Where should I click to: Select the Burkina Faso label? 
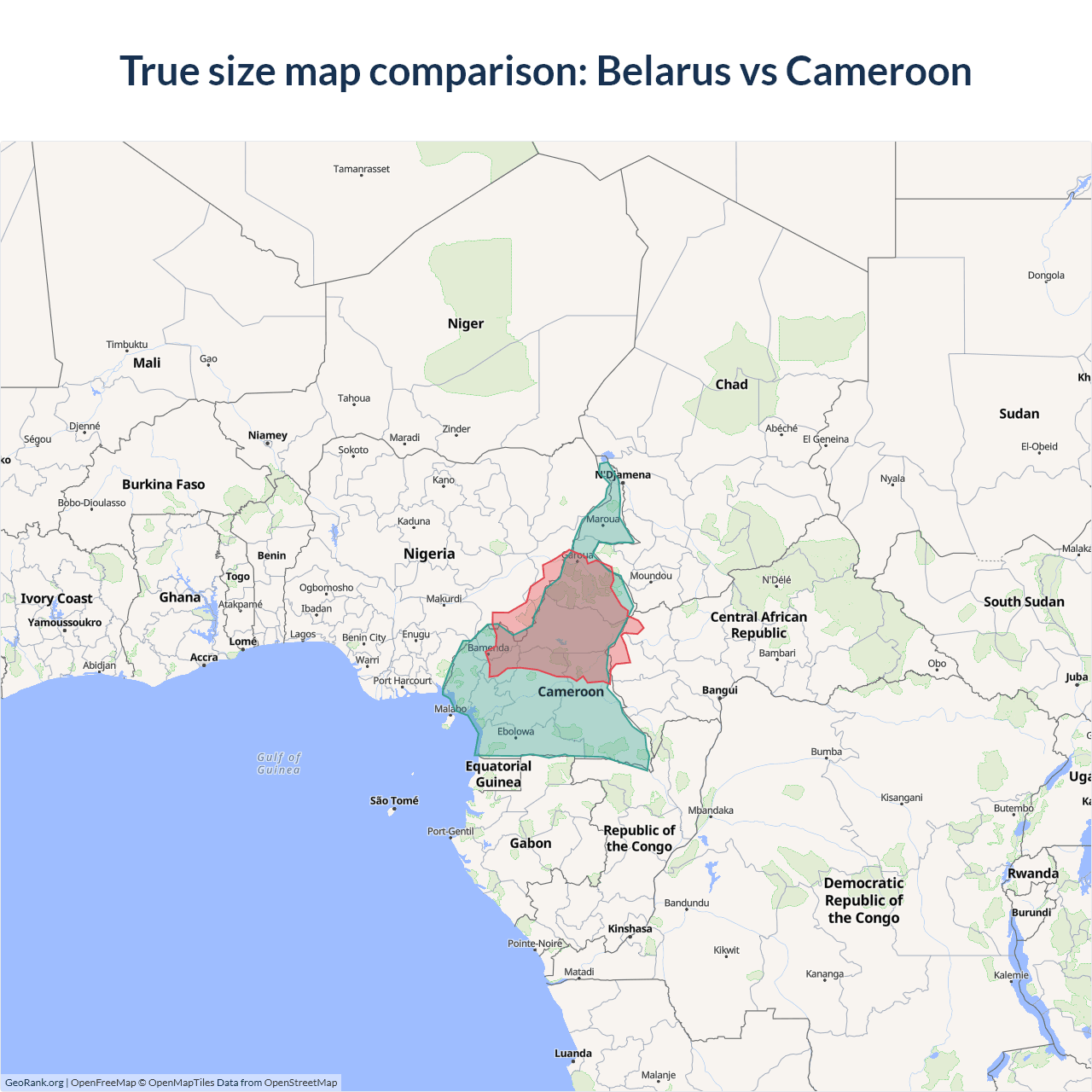pyautogui.click(x=164, y=485)
